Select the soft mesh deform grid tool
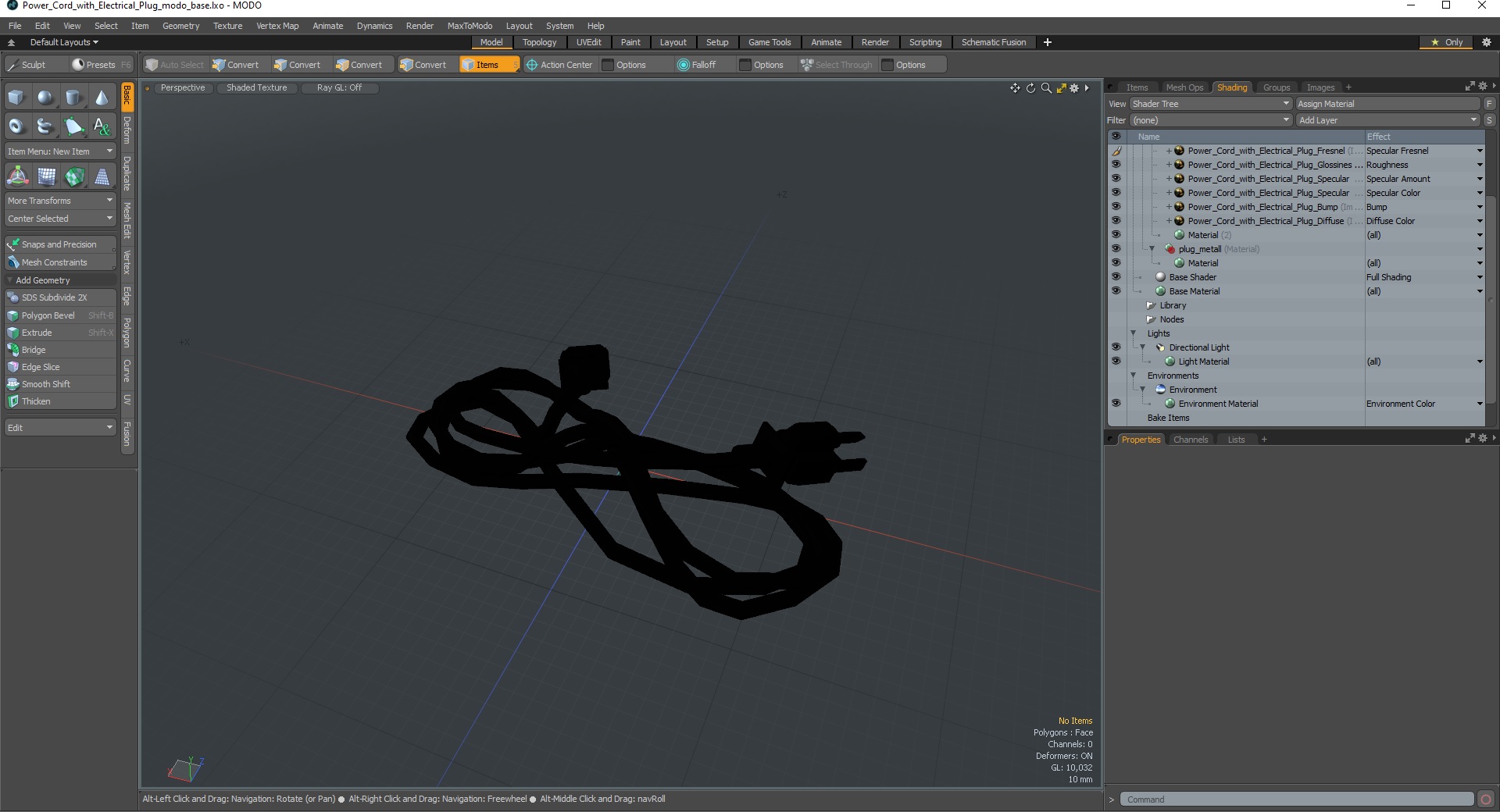Screen dimensions: 1500x812 pos(45,176)
